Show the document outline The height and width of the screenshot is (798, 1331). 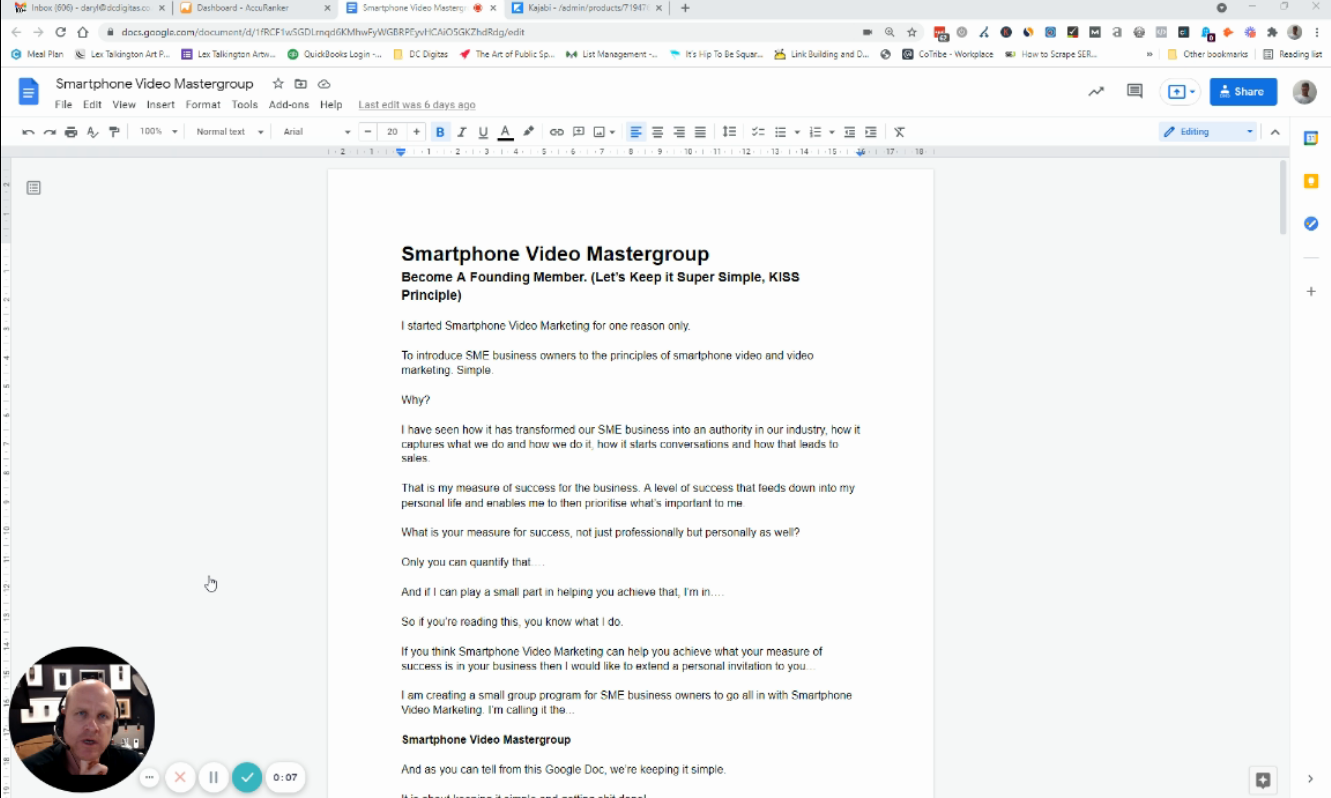(34, 188)
